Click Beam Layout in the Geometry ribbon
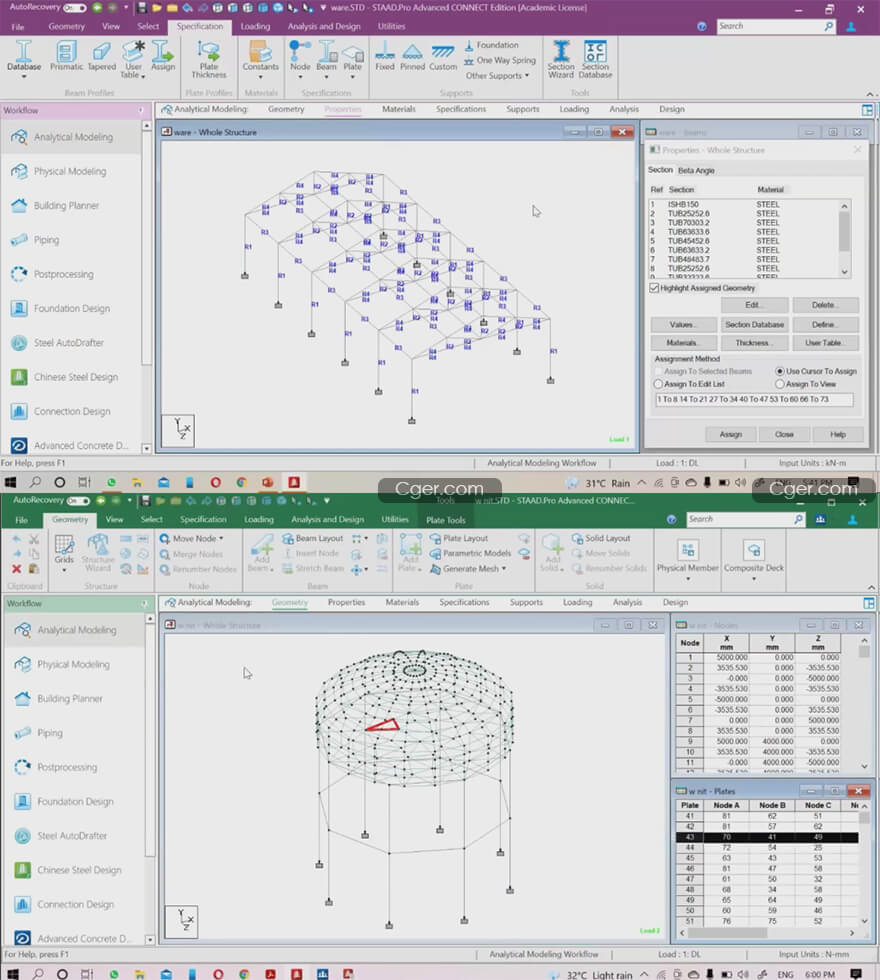The height and width of the screenshot is (980, 880). pyautogui.click(x=312, y=538)
